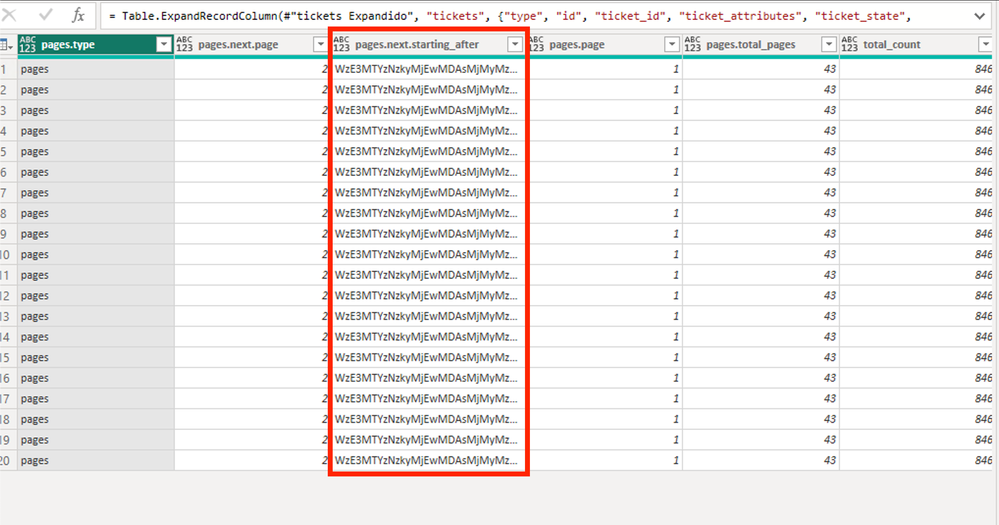Image resolution: width=999 pixels, height=525 pixels.
Task: Click 'pages' cell in row 20
Action: click(96, 460)
